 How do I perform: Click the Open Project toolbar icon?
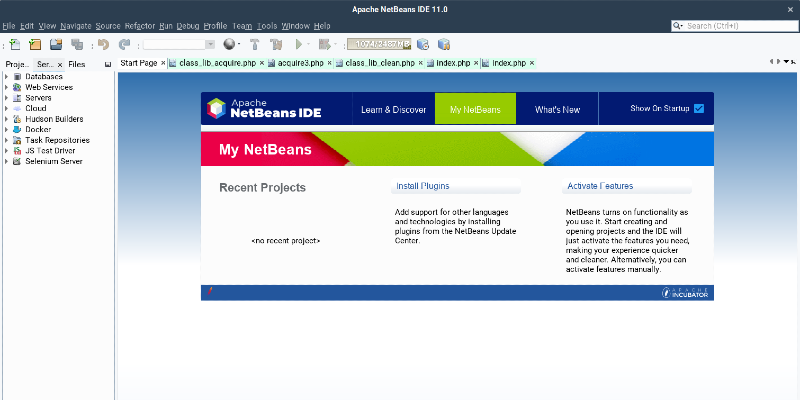(x=56, y=44)
